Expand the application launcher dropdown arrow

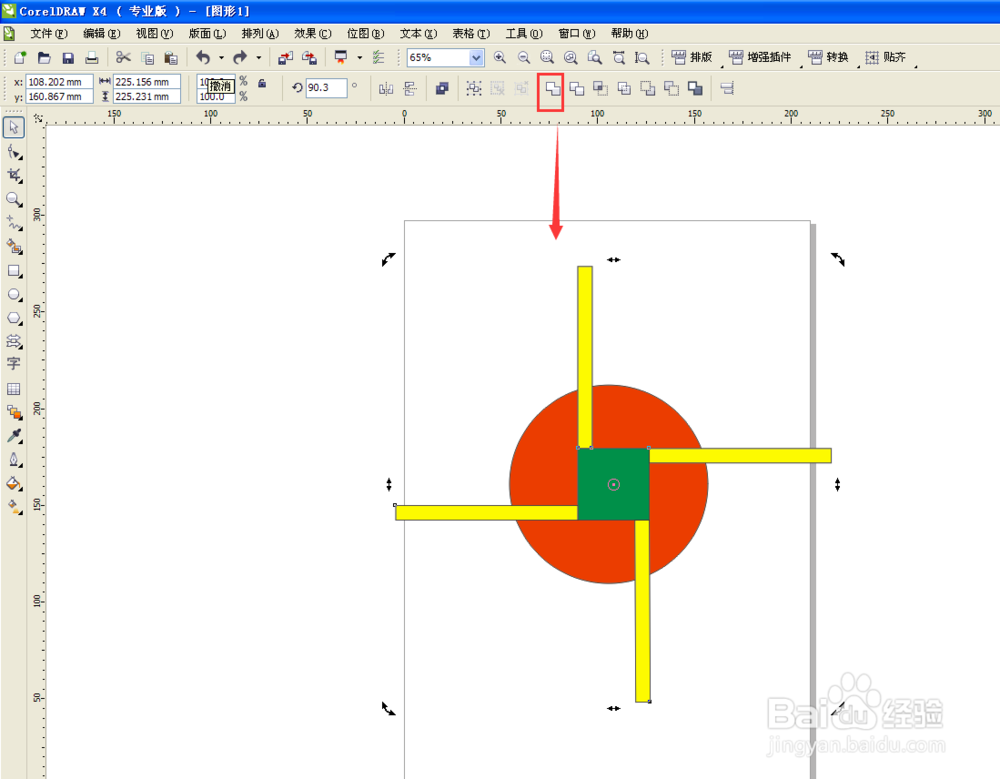pos(359,57)
